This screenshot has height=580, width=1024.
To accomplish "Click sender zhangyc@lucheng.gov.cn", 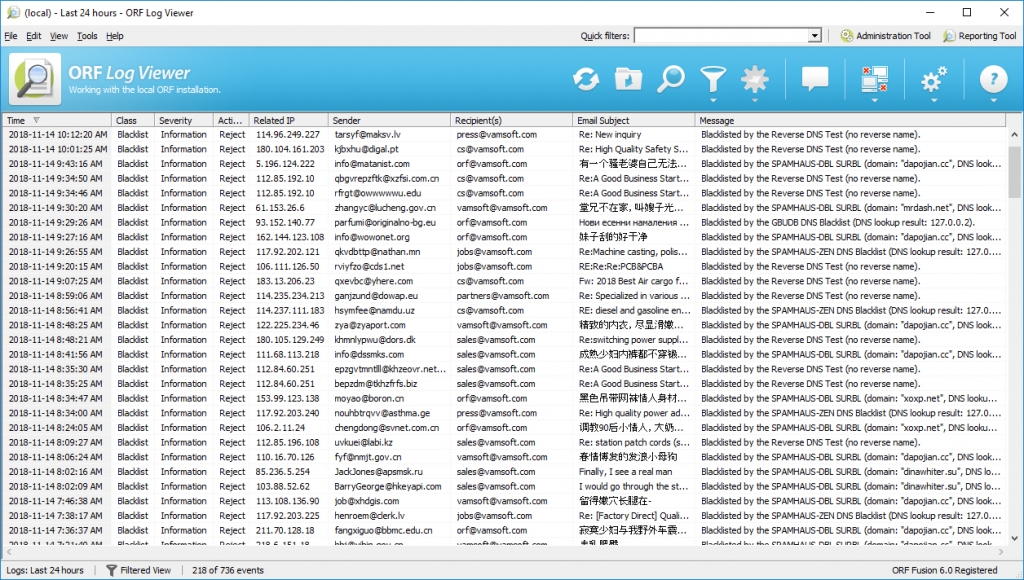I will click(x=385, y=208).
